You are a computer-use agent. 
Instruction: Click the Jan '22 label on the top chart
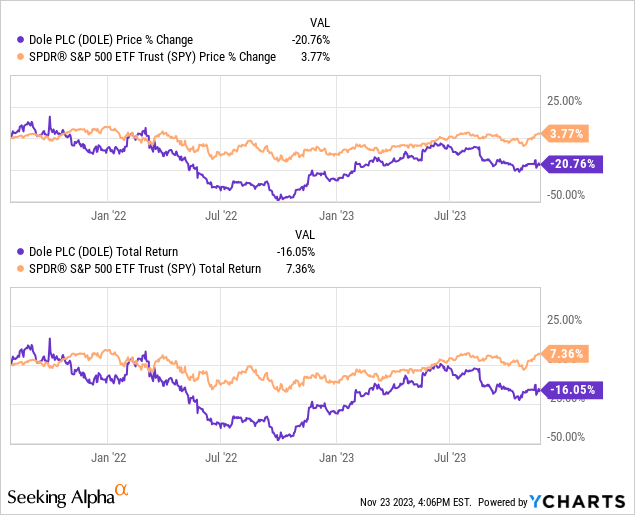[108, 214]
